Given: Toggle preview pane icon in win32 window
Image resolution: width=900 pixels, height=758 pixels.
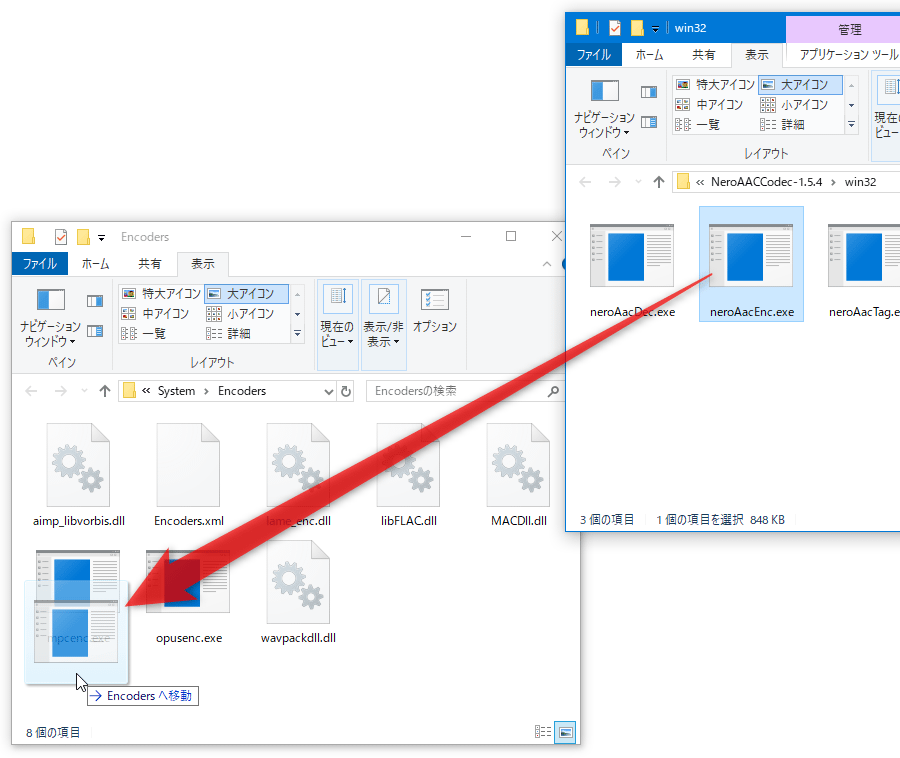Looking at the screenshot, I should pyautogui.click(x=649, y=92).
